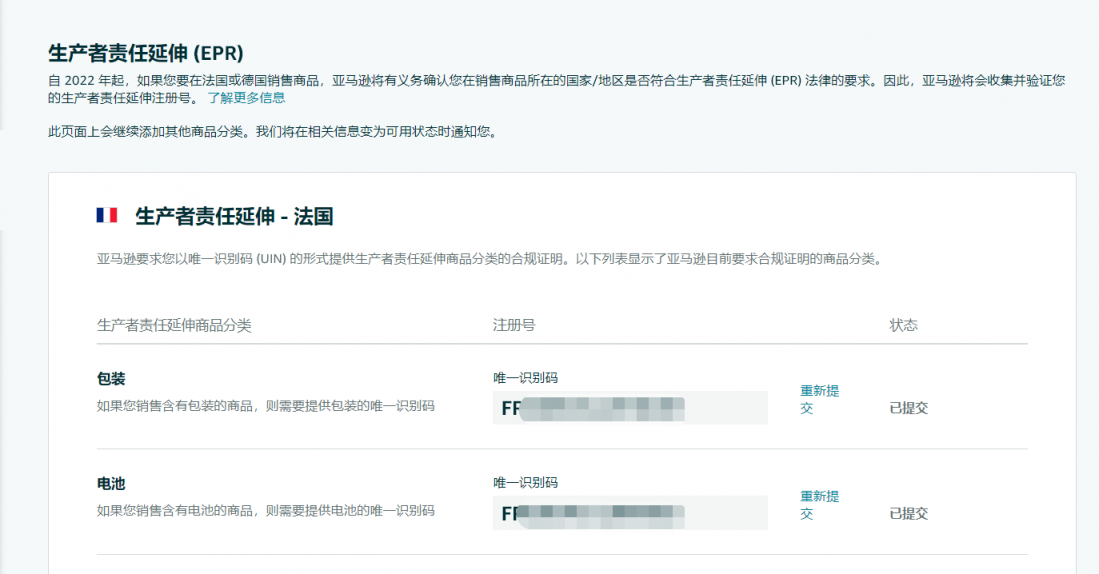Open the 了解更多信息 link
1099x574 pixels.
pos(246,98)
